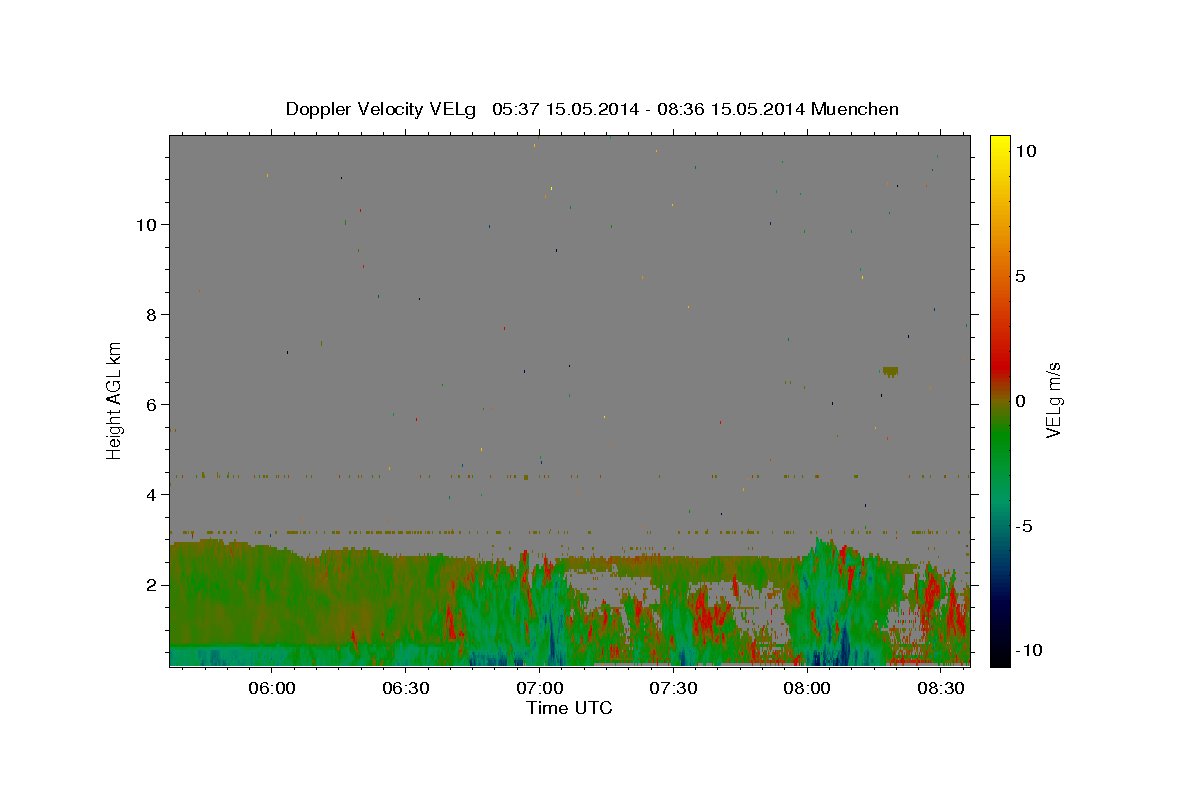The height and width of the screenshot is (800, 1200).
Task: Click the colorbar label VELg m/s
Action: (1053, 400)
